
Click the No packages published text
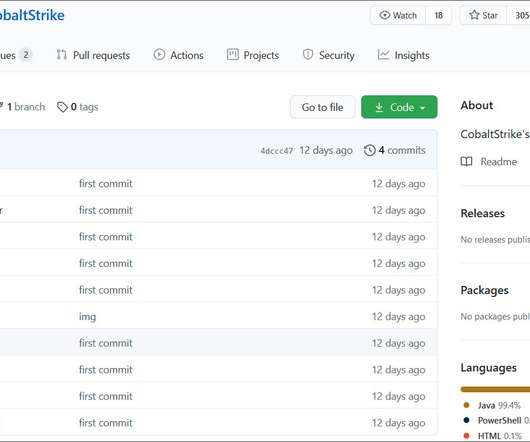pos(495,317)
